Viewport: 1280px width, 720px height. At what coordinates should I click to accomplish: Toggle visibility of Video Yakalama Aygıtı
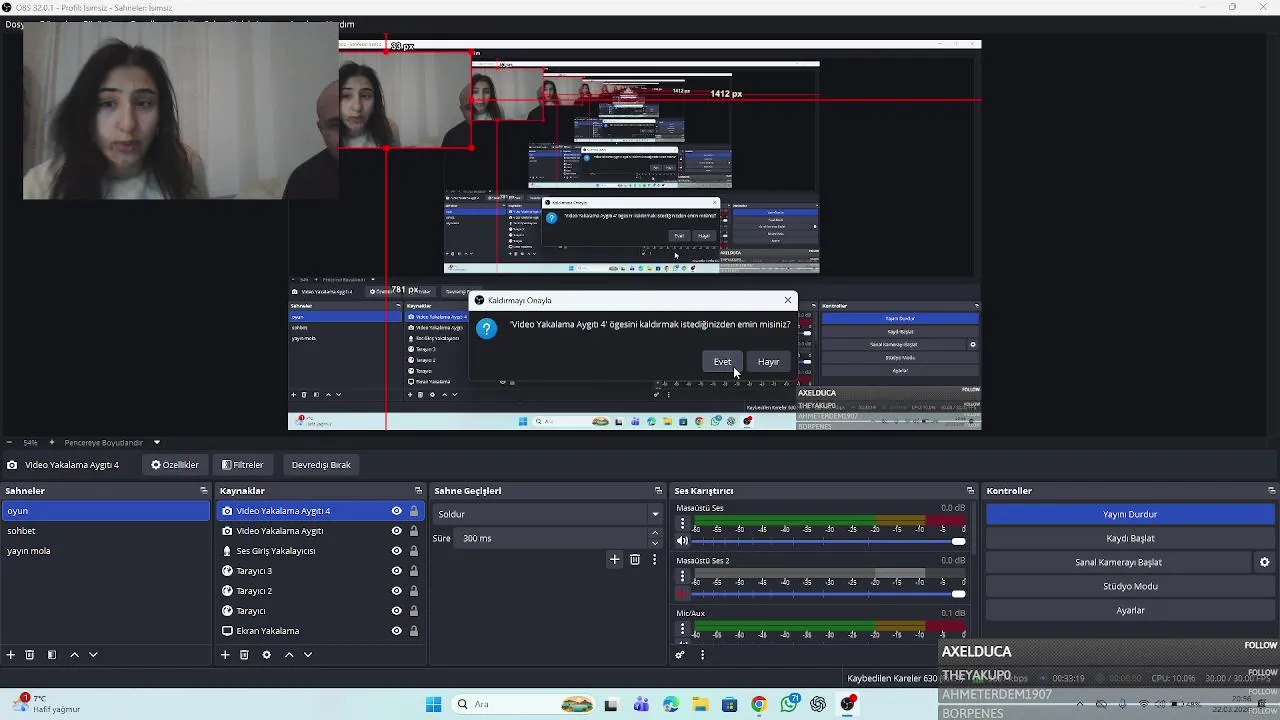pos(396,531)
